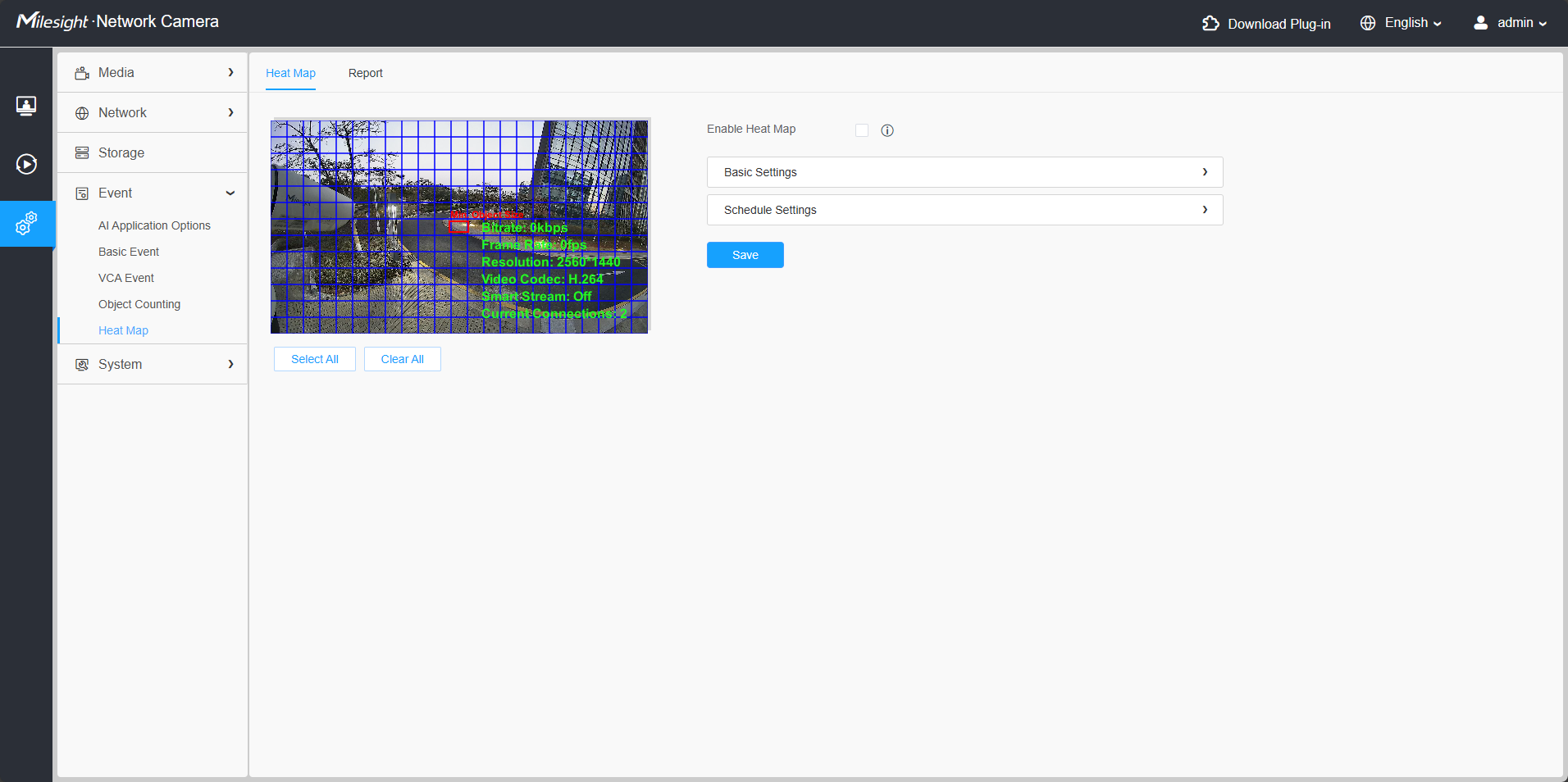The image size is (1568, 782).
Task: Select the Settings gear icon in the sidebar
Action: [x=26, y=223]
